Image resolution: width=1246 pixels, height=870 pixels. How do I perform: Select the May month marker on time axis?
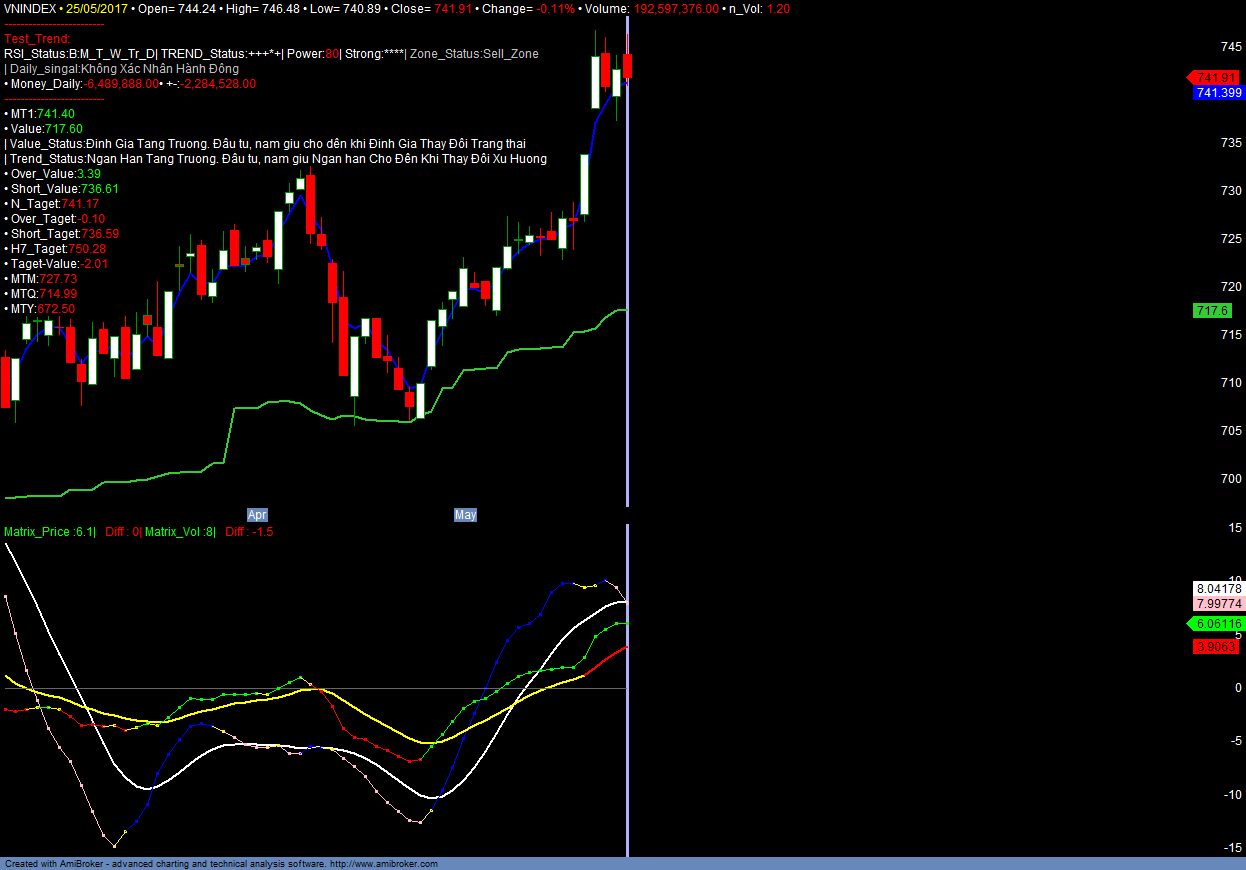pos(465,515)
